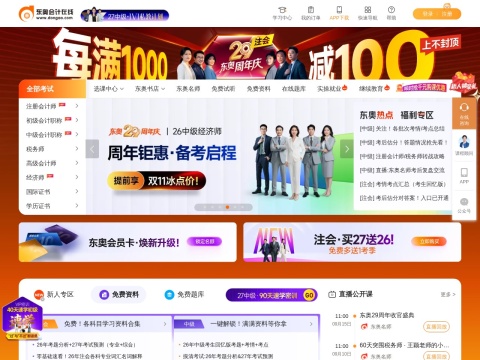
Task: Open [中级] 注册会计师/税务师转战攻略 link
Action: (x=402, y=156)
